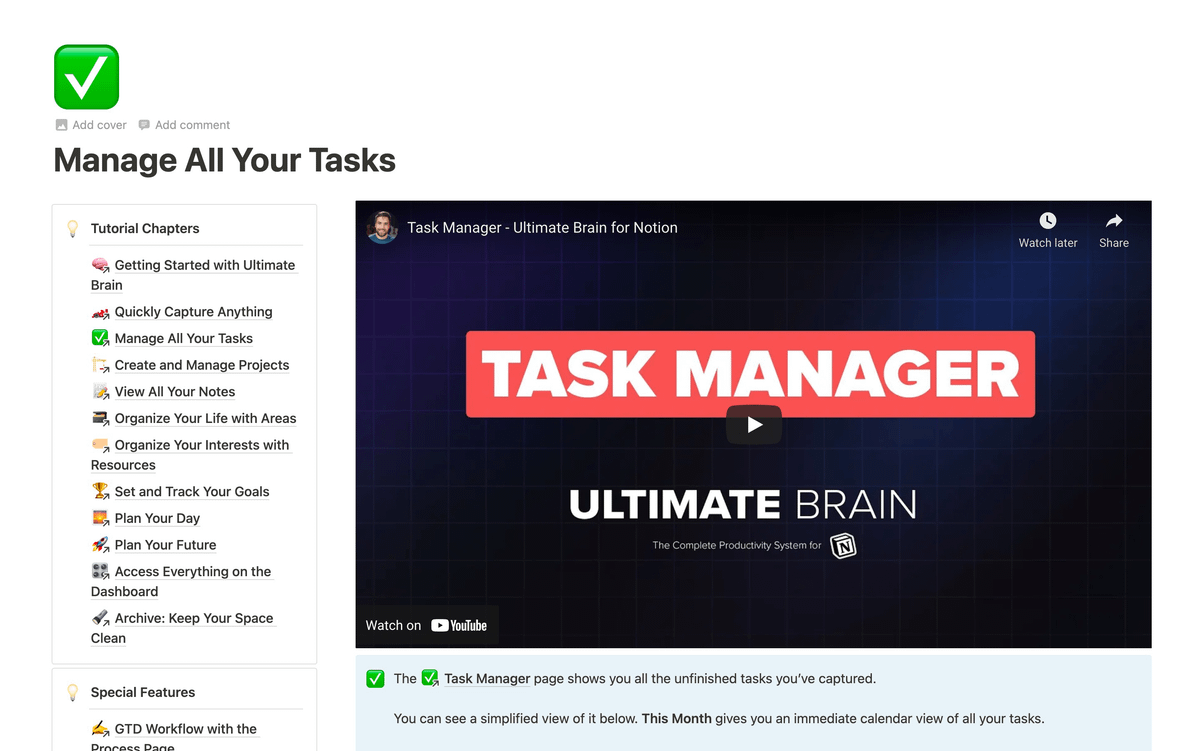This screenshot has width=1200, height=751.
Task: Open the Quickly Capture Anything page
Action: [193, 312]
